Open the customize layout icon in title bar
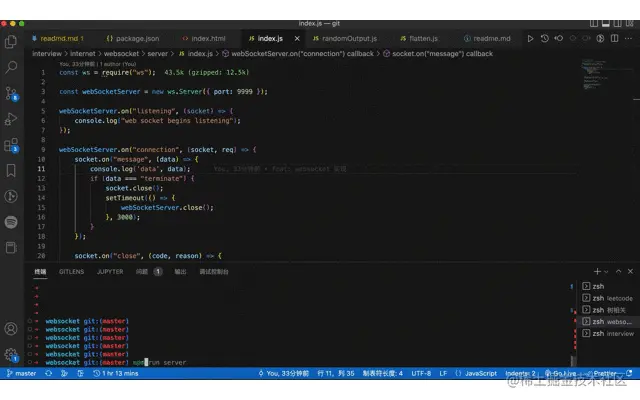This screenshot has width=640, height=400. pyautogui.click(x=631, y=24)
